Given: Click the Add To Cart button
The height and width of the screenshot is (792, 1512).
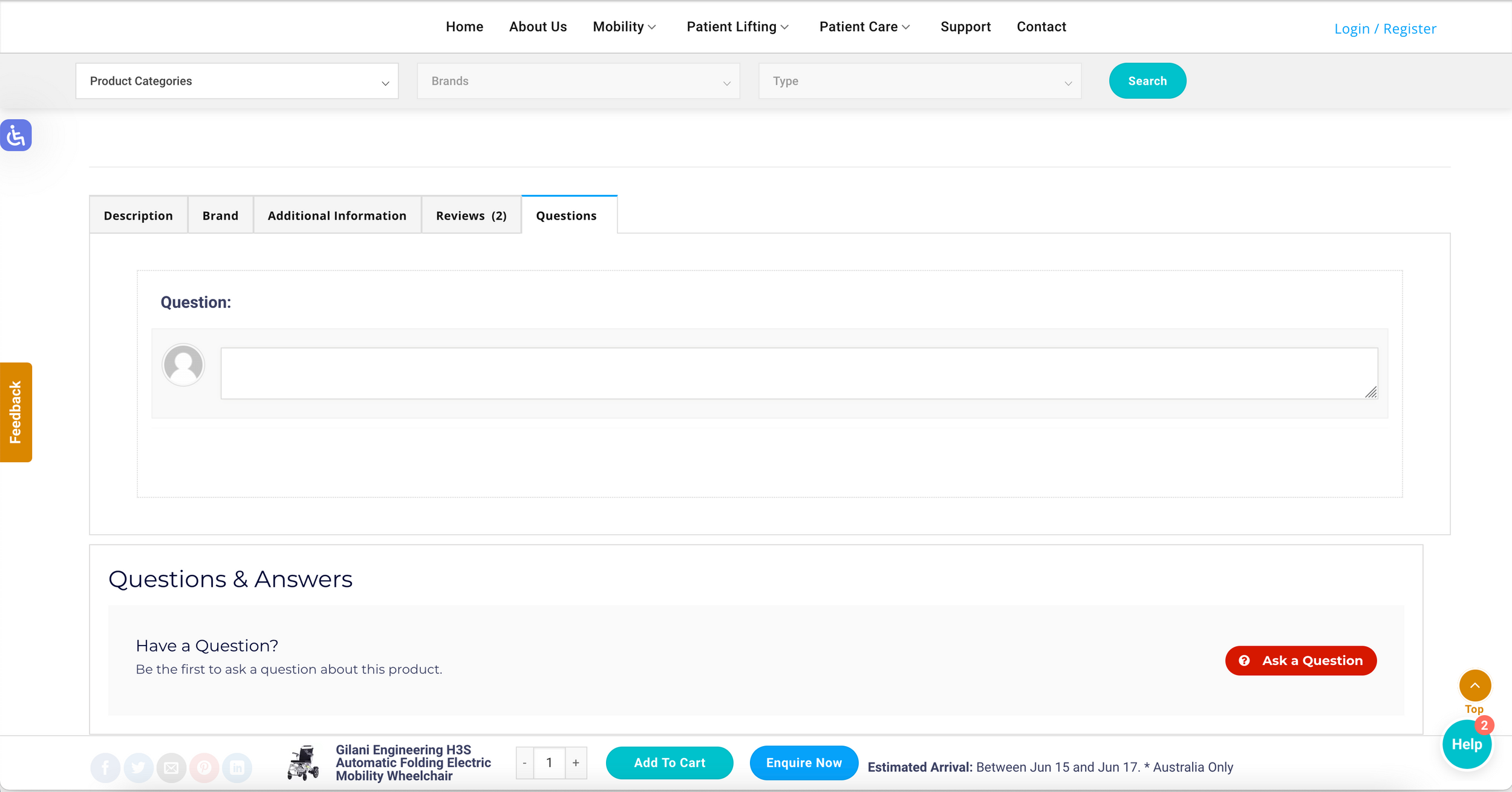Looking at the screenshot, I should point(669,763).
